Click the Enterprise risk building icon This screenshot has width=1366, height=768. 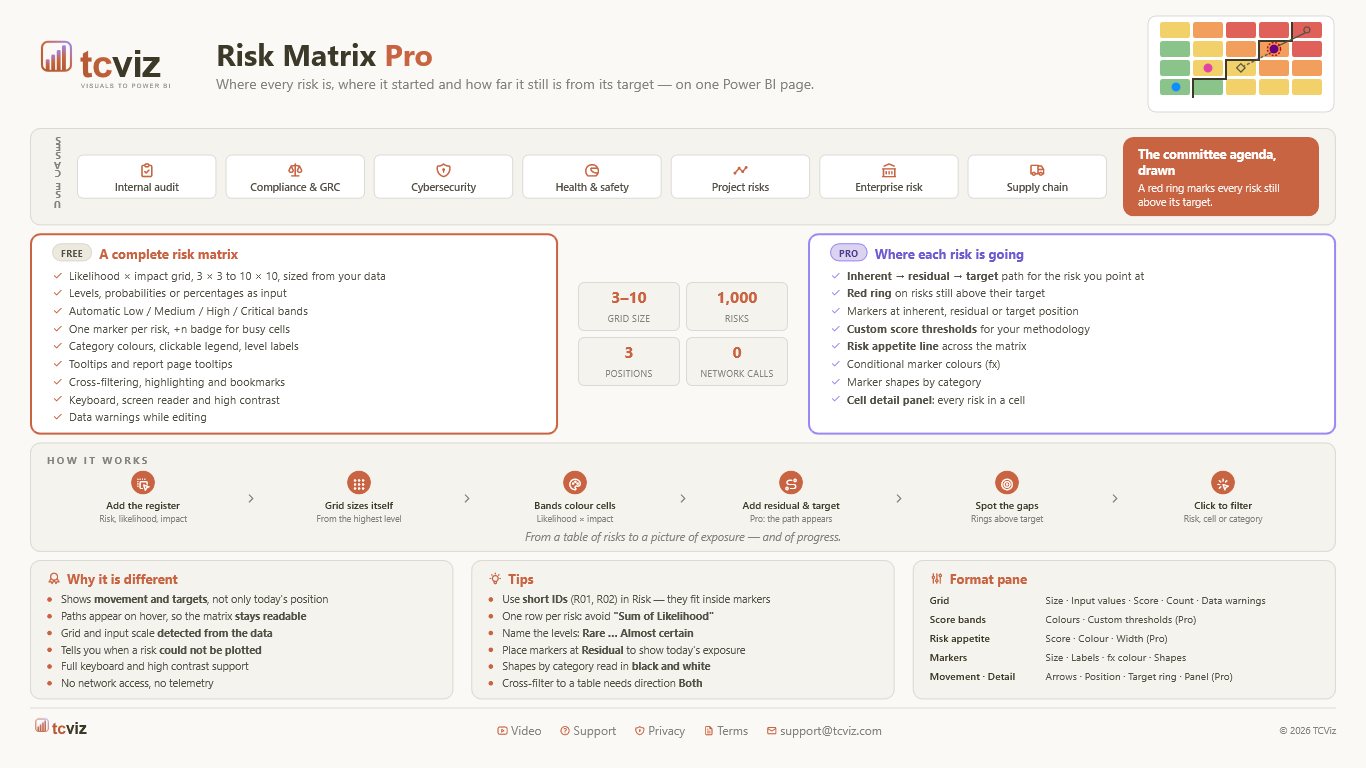(889, 170)
